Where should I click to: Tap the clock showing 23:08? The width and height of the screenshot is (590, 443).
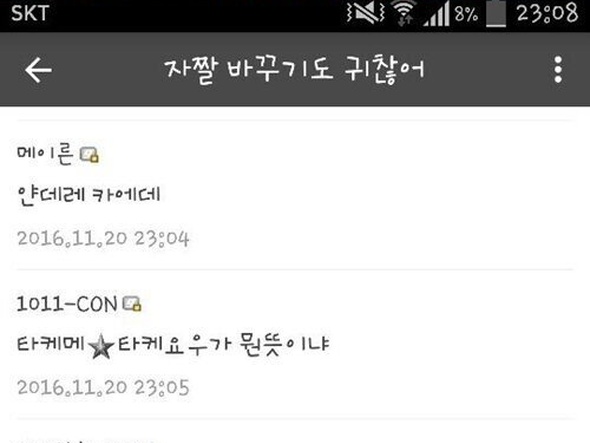(x=547, y=13)
